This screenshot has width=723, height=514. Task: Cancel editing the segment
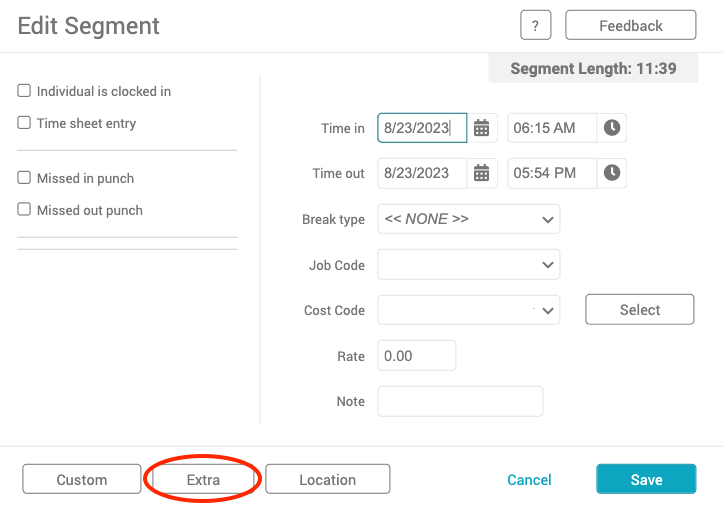[x=529, y=480]
